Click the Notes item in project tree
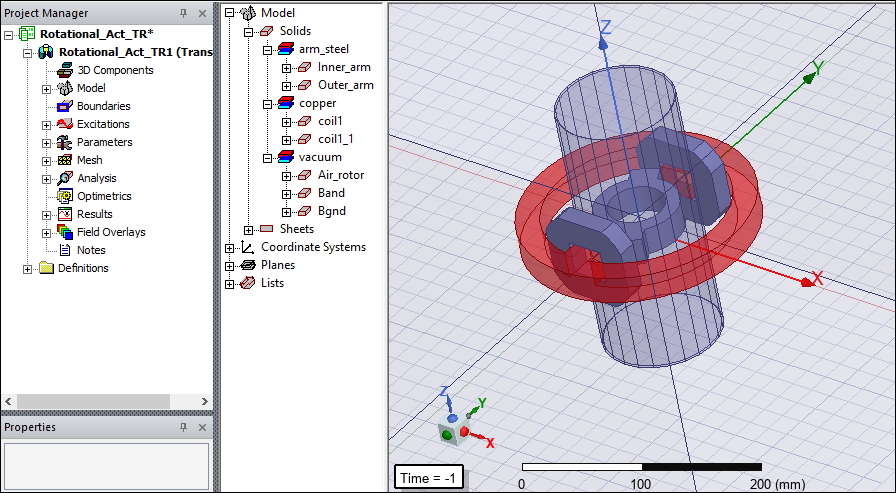The width and height of the screenshot is (896, 493). [90, 250]
